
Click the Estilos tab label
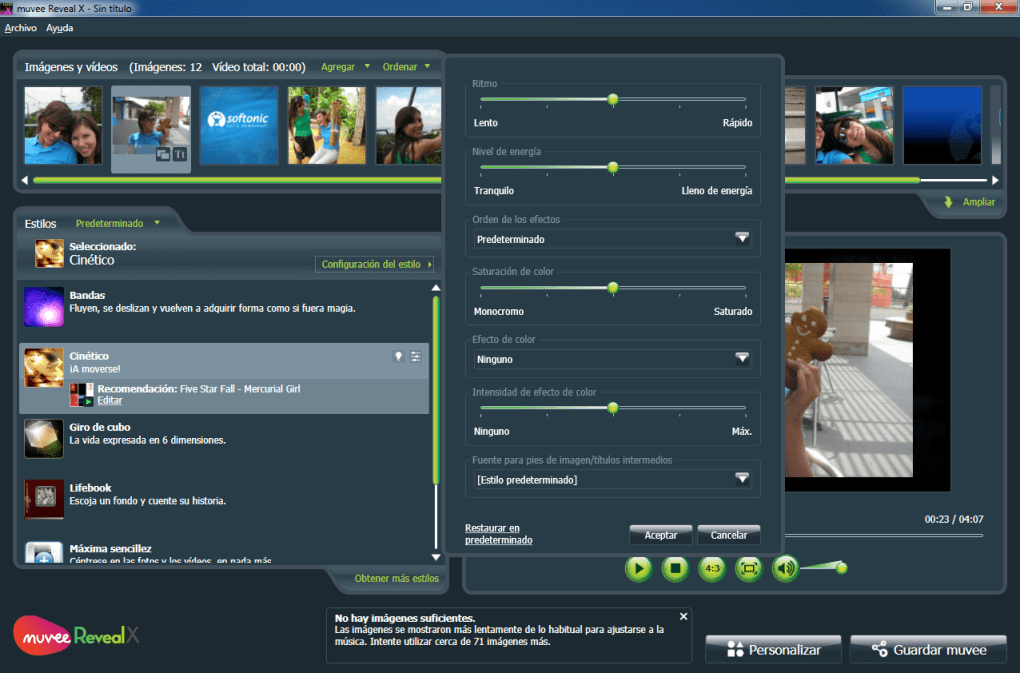click(40, 224)
